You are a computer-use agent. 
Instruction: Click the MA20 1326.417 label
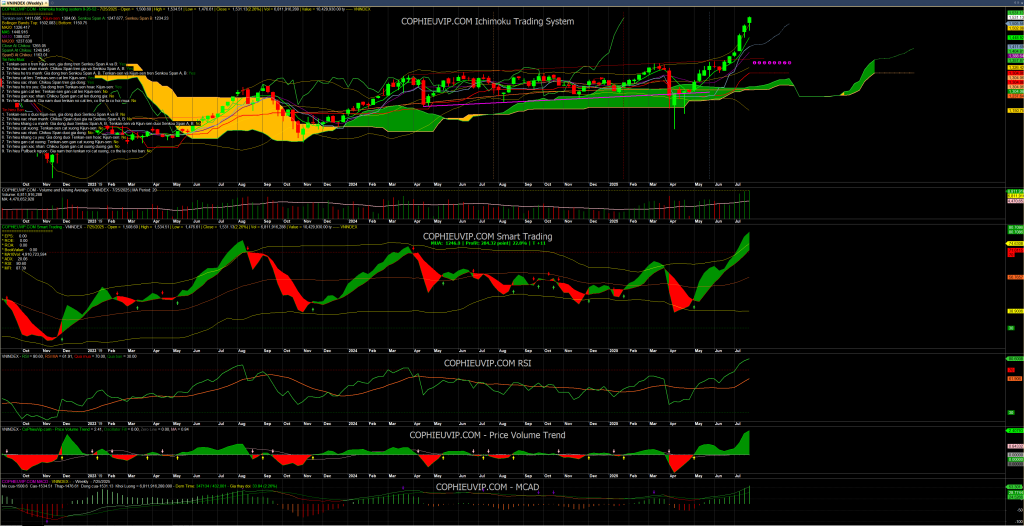click(x=16, y=27)
